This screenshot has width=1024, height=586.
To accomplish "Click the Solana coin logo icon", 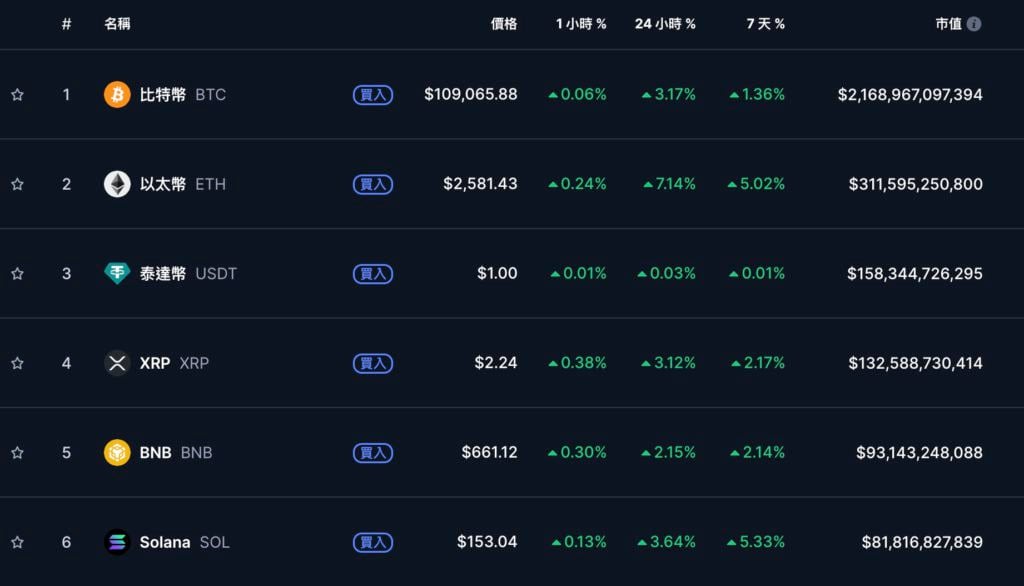I will [x=117, y=542].
